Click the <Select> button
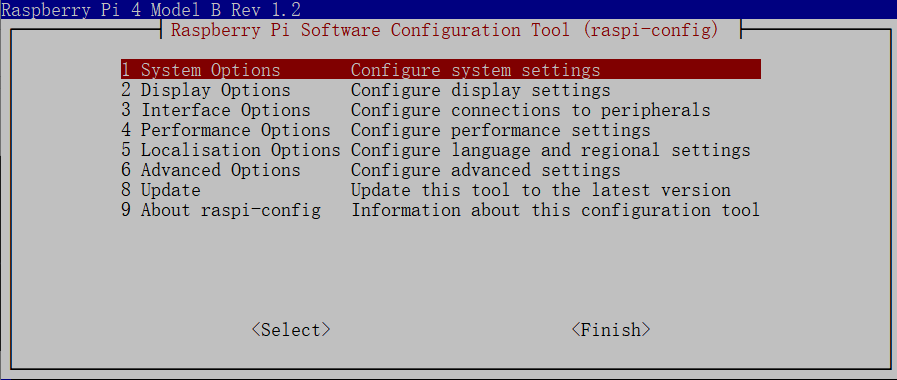 click(291, 330)
